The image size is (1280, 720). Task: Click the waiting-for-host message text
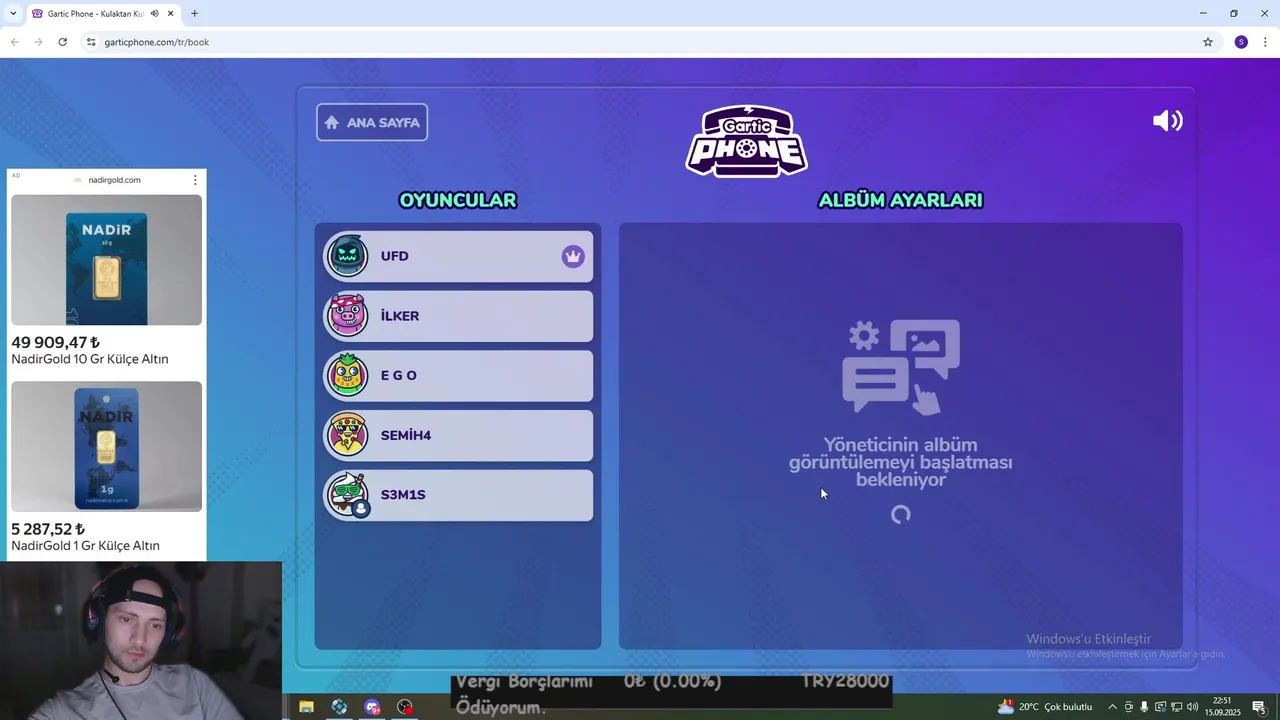coord(901,462)
